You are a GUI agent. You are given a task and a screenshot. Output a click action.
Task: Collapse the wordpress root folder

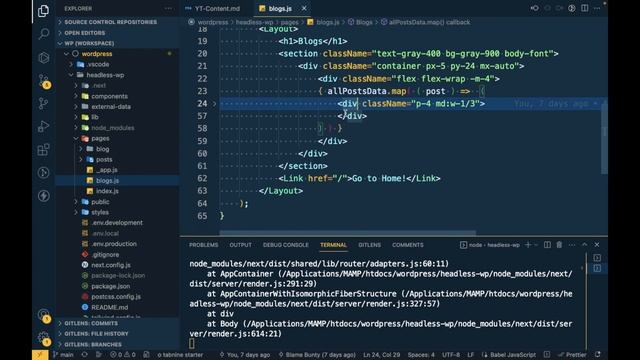coord(118,54)
